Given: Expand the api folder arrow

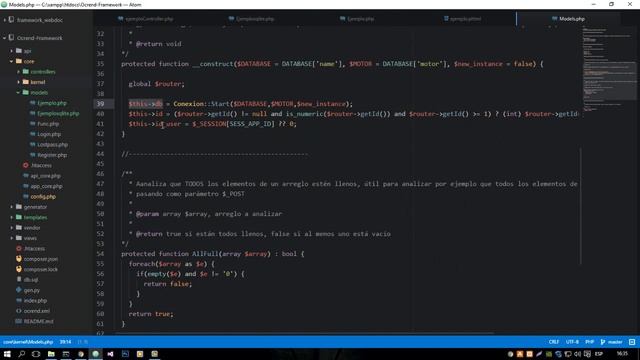Looking at the screenshot, I should (11, 51).
